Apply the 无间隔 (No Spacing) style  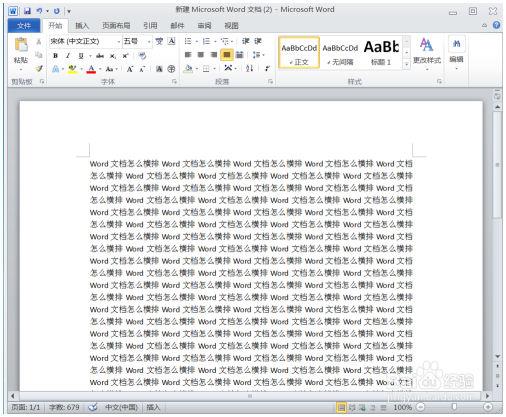[x=340, y=53]
